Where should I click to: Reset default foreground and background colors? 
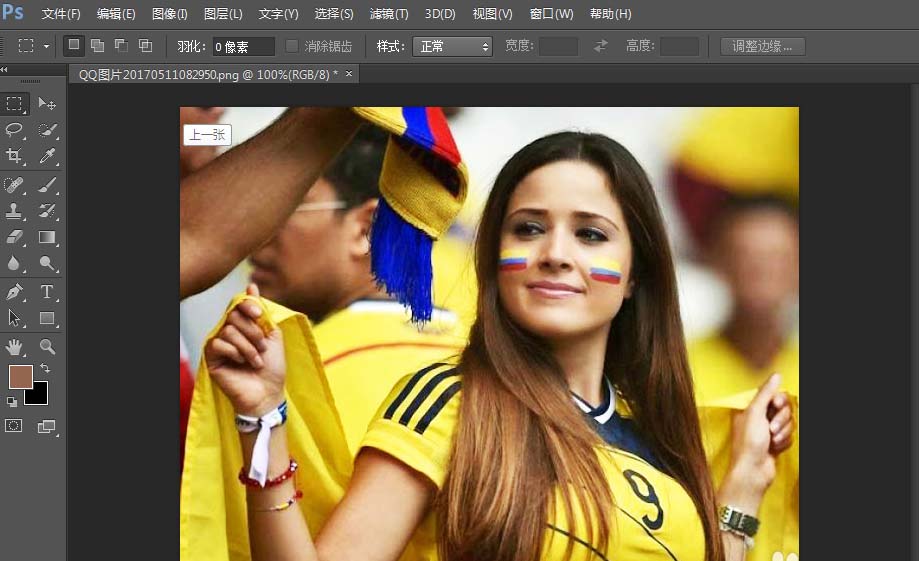coord(11,402)
